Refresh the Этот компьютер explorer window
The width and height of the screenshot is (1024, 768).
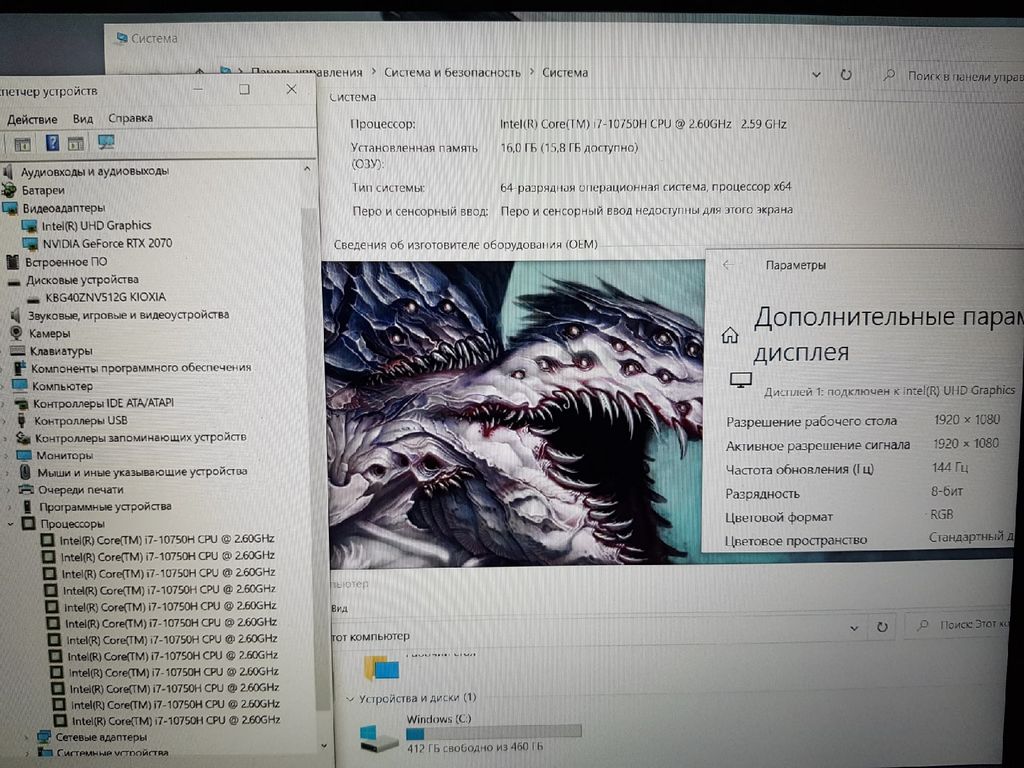point(882,627)
